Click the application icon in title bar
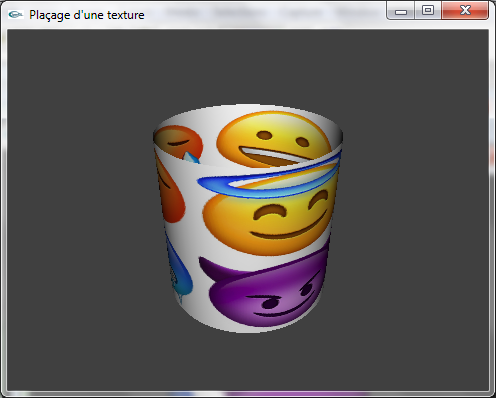The height and width of the screenshot is (398, 496). [x=15, y=14]
